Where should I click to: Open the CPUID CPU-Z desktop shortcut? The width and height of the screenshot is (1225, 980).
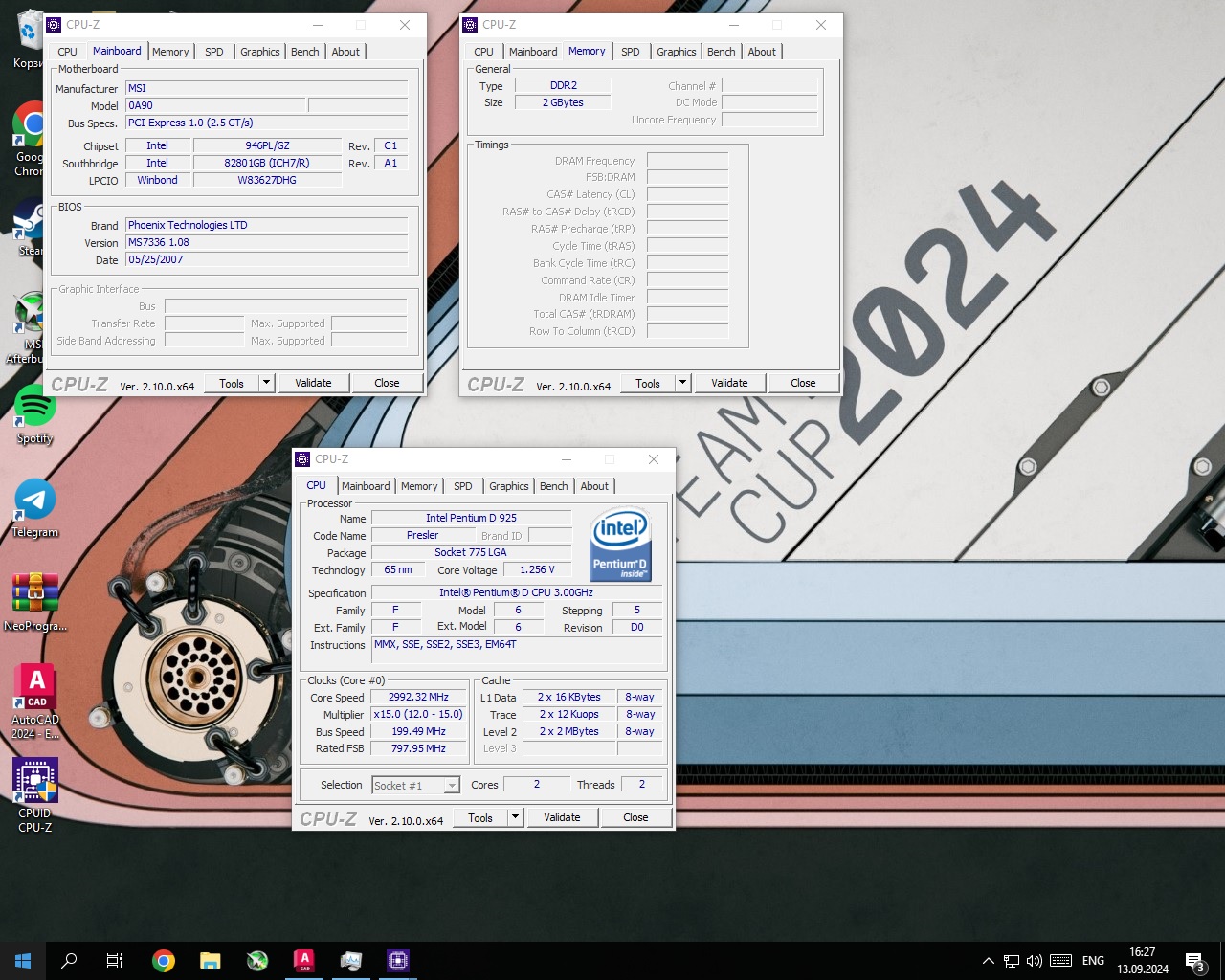(35, 794)
